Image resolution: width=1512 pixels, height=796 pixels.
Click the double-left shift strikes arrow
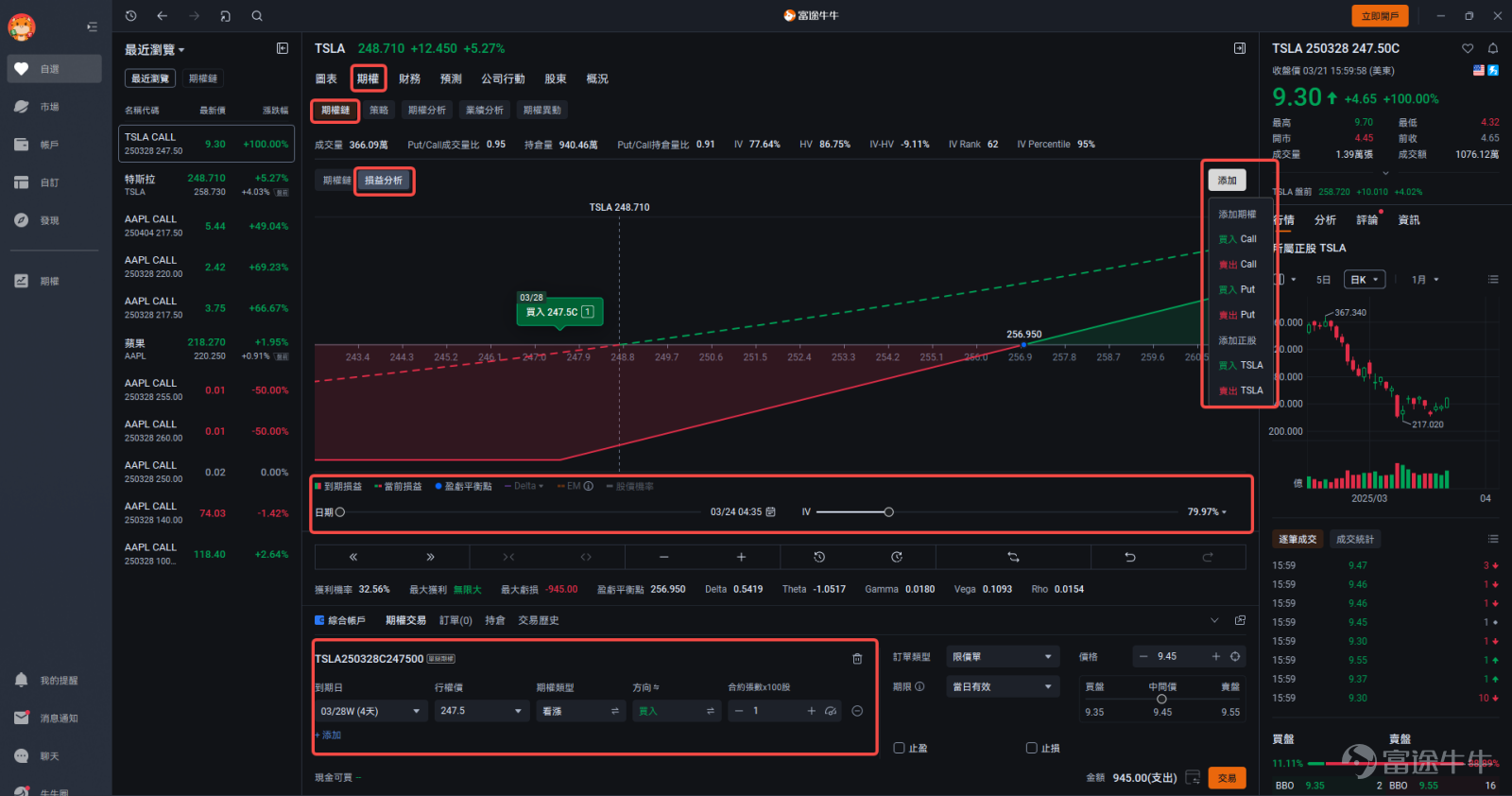353,557
